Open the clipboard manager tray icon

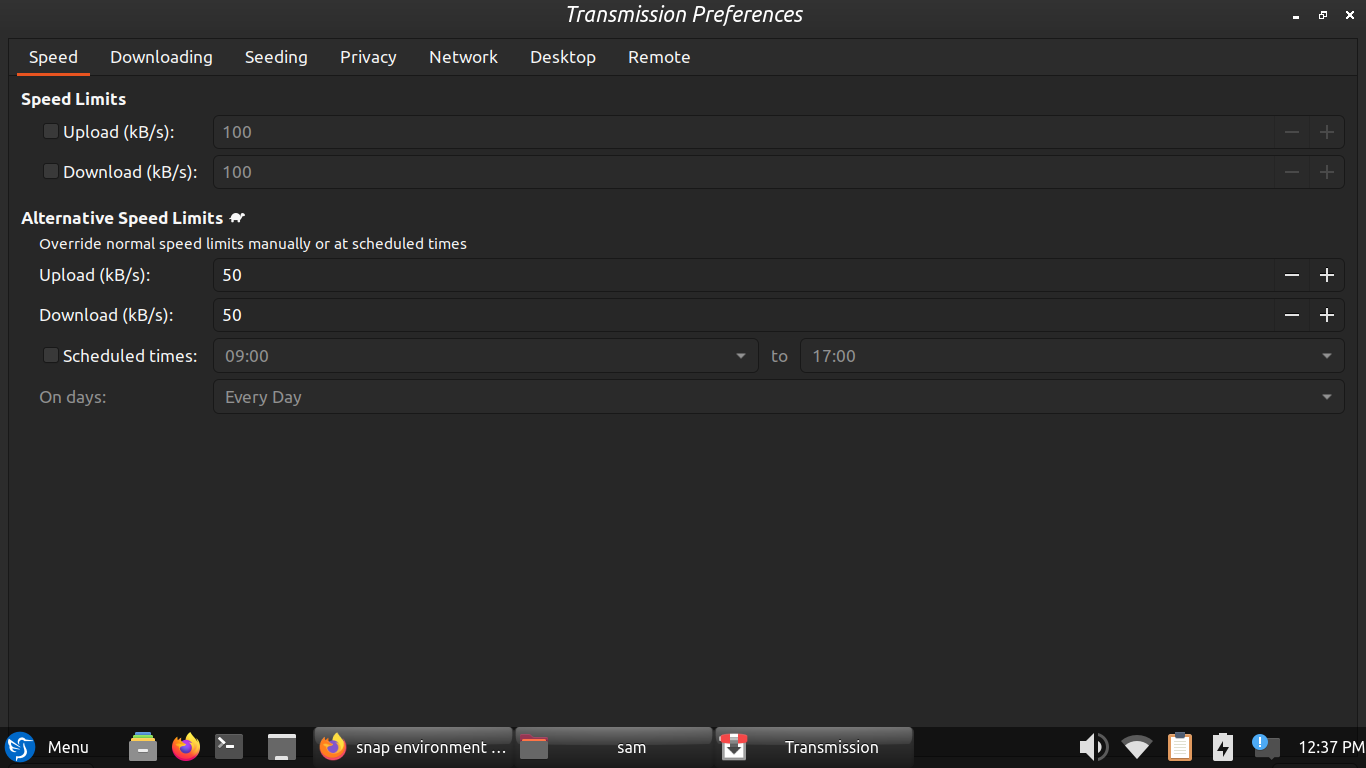point(1180,747)
